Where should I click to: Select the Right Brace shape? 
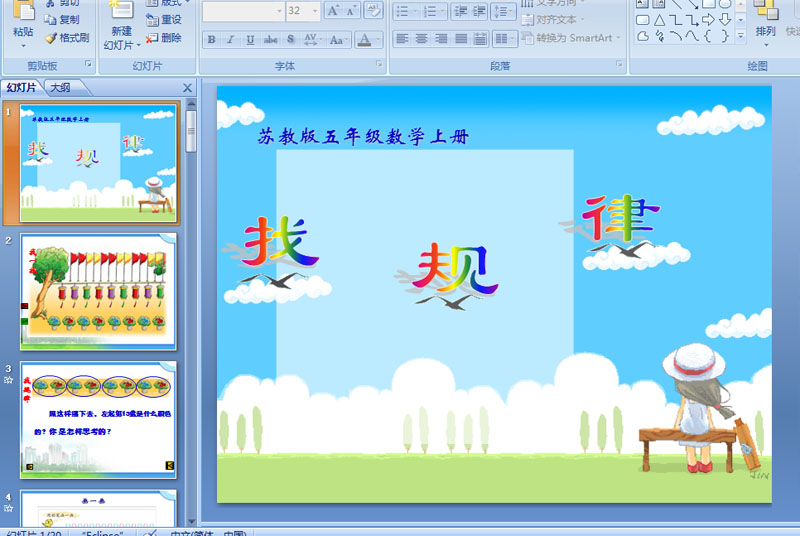point(724,36)
